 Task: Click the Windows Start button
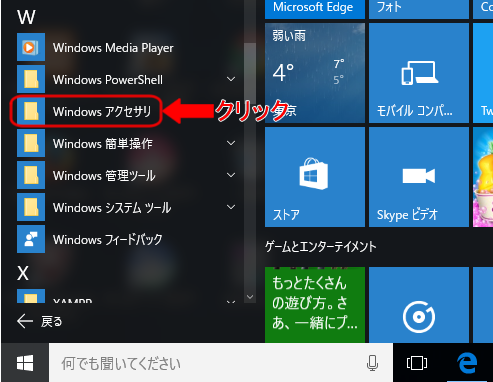point(25,363)
